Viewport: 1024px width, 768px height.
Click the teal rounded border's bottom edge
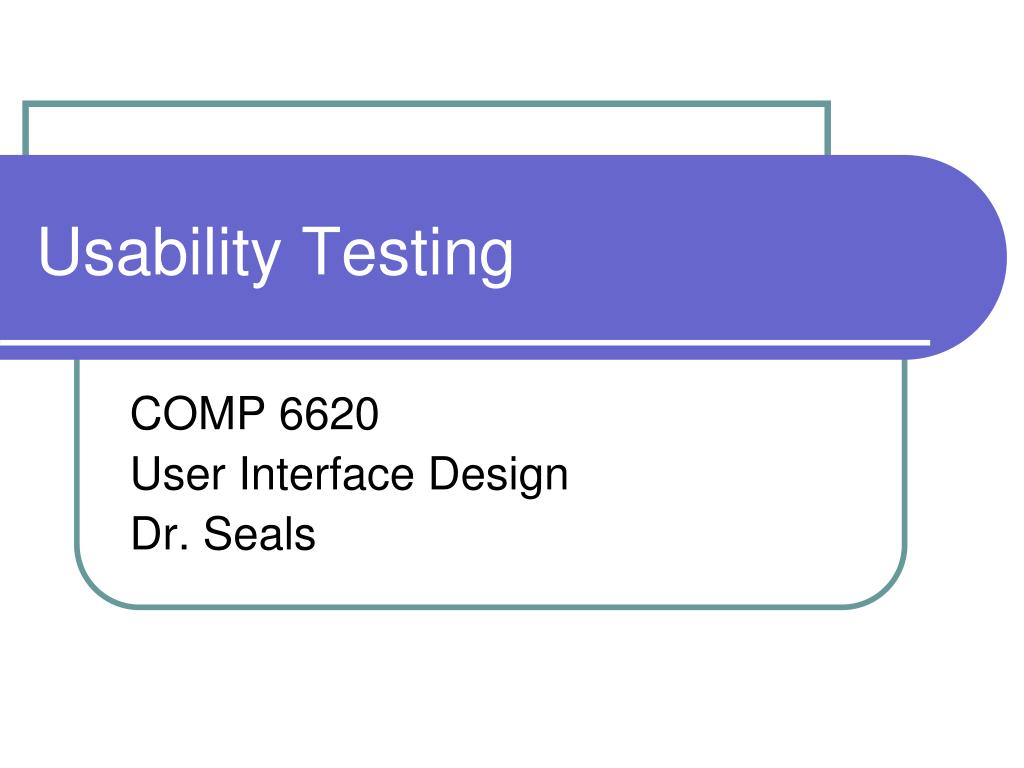(490, 607)
